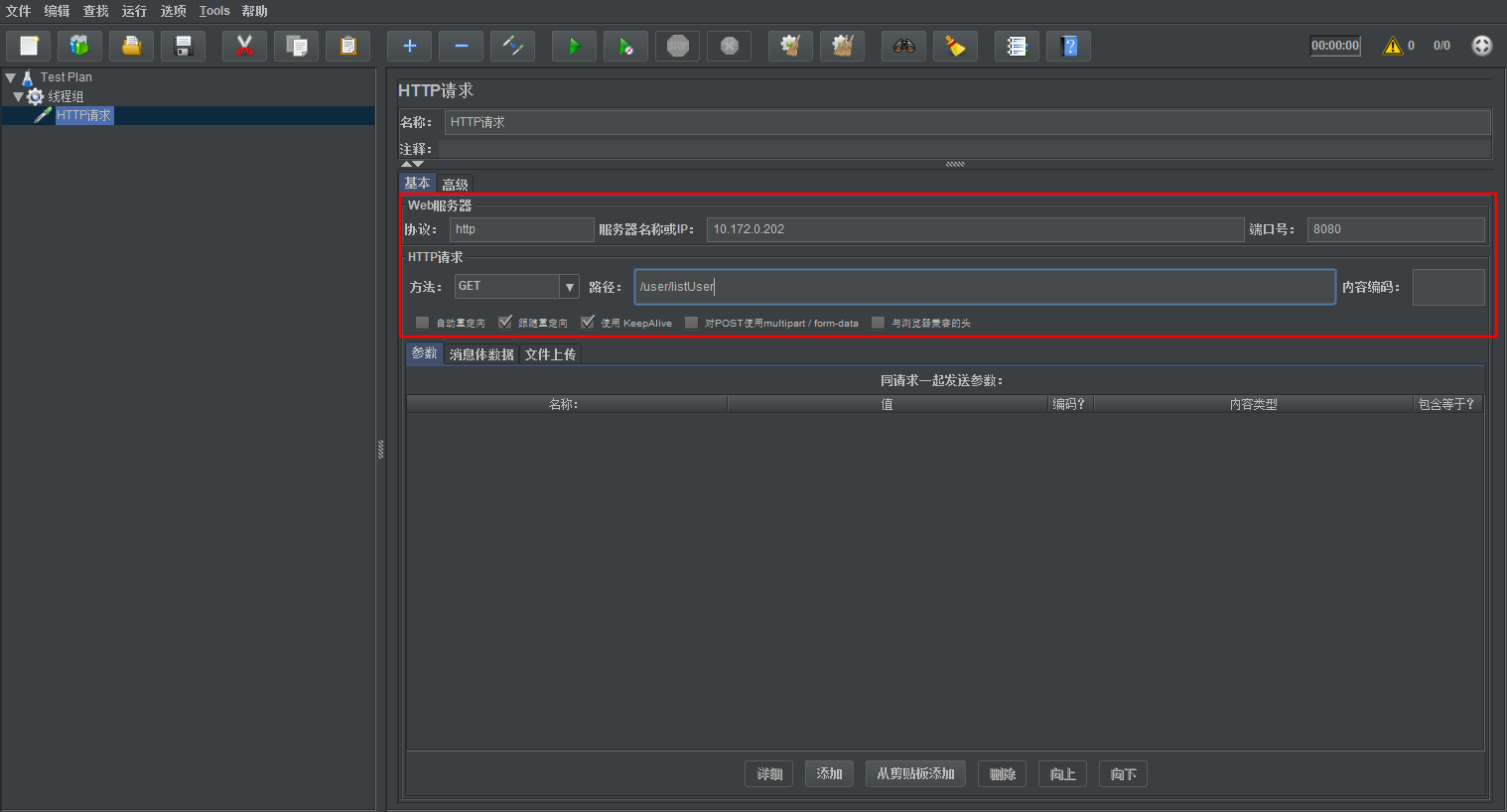Viewport: 1507px width, 812px height.
Task: Click the 路径 field with /user/listUser
Action: [985, 287]
